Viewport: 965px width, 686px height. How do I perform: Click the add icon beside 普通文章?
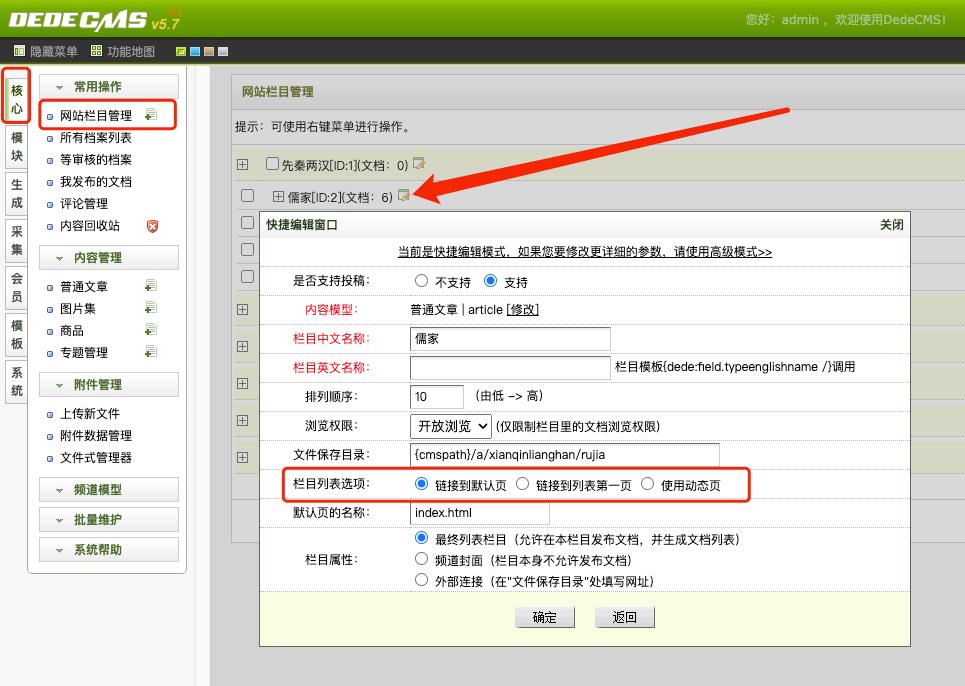(151, 285)
